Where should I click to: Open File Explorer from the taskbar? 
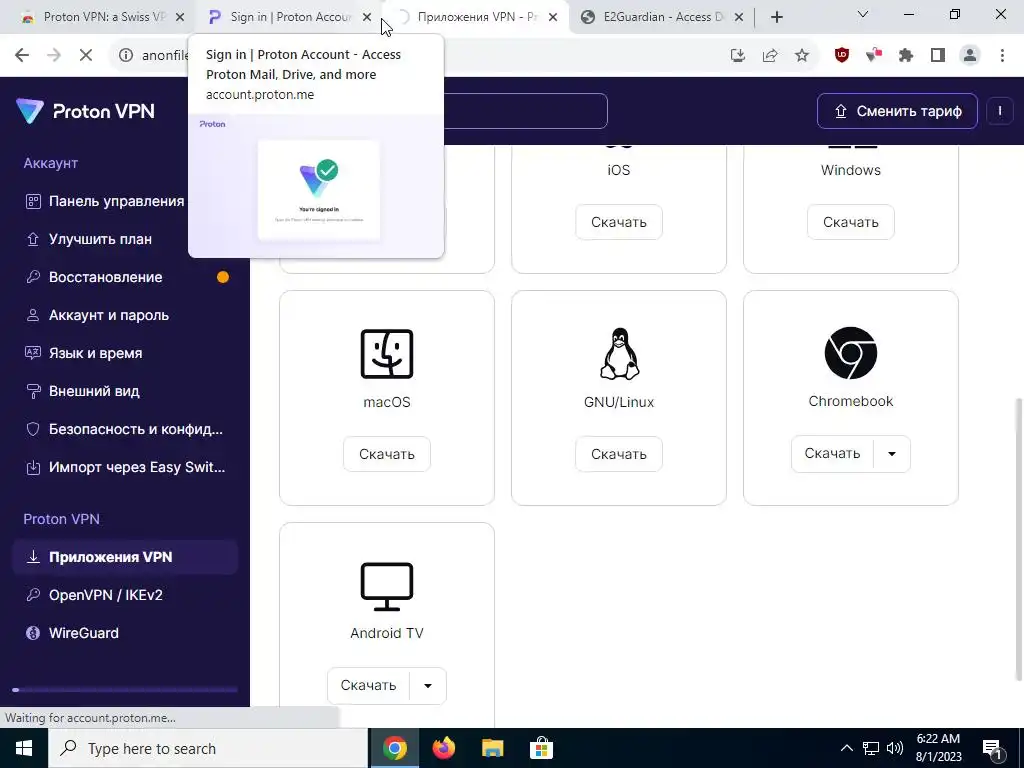(492, 748)
